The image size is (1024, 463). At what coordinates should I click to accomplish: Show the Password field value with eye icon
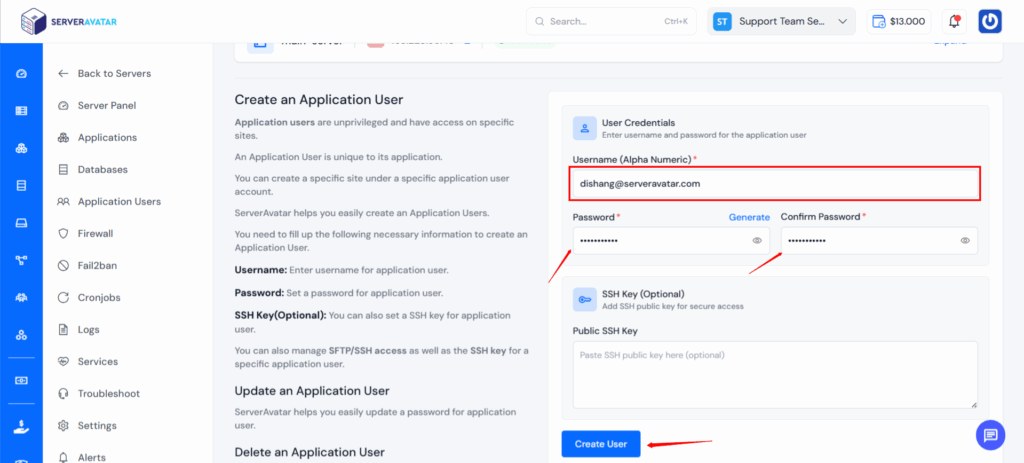point(757,241)
